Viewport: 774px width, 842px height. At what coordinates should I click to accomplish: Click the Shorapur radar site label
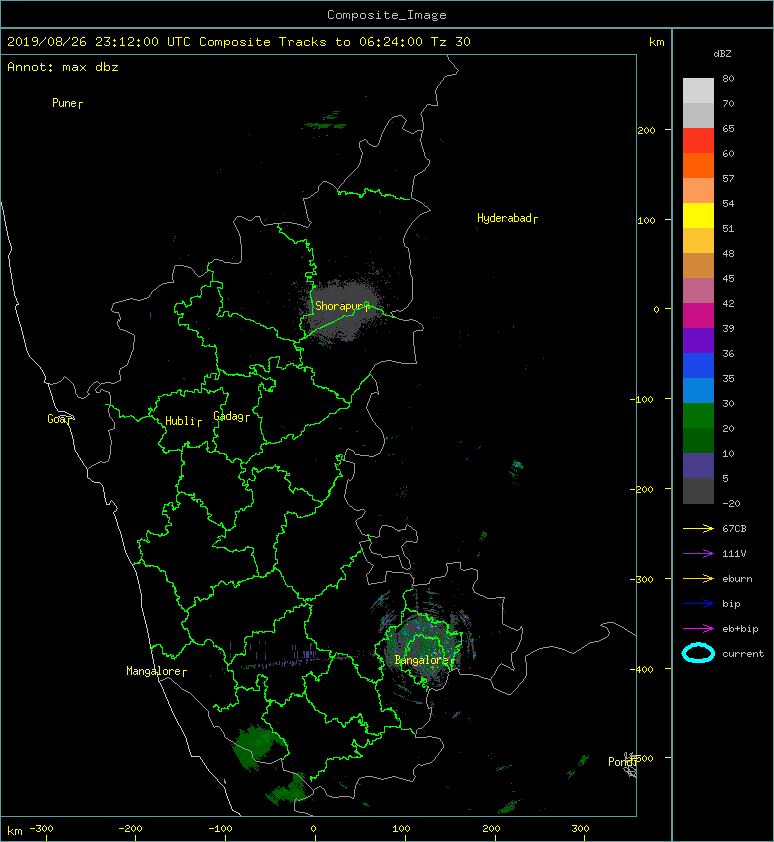click(x=343, y=306)
